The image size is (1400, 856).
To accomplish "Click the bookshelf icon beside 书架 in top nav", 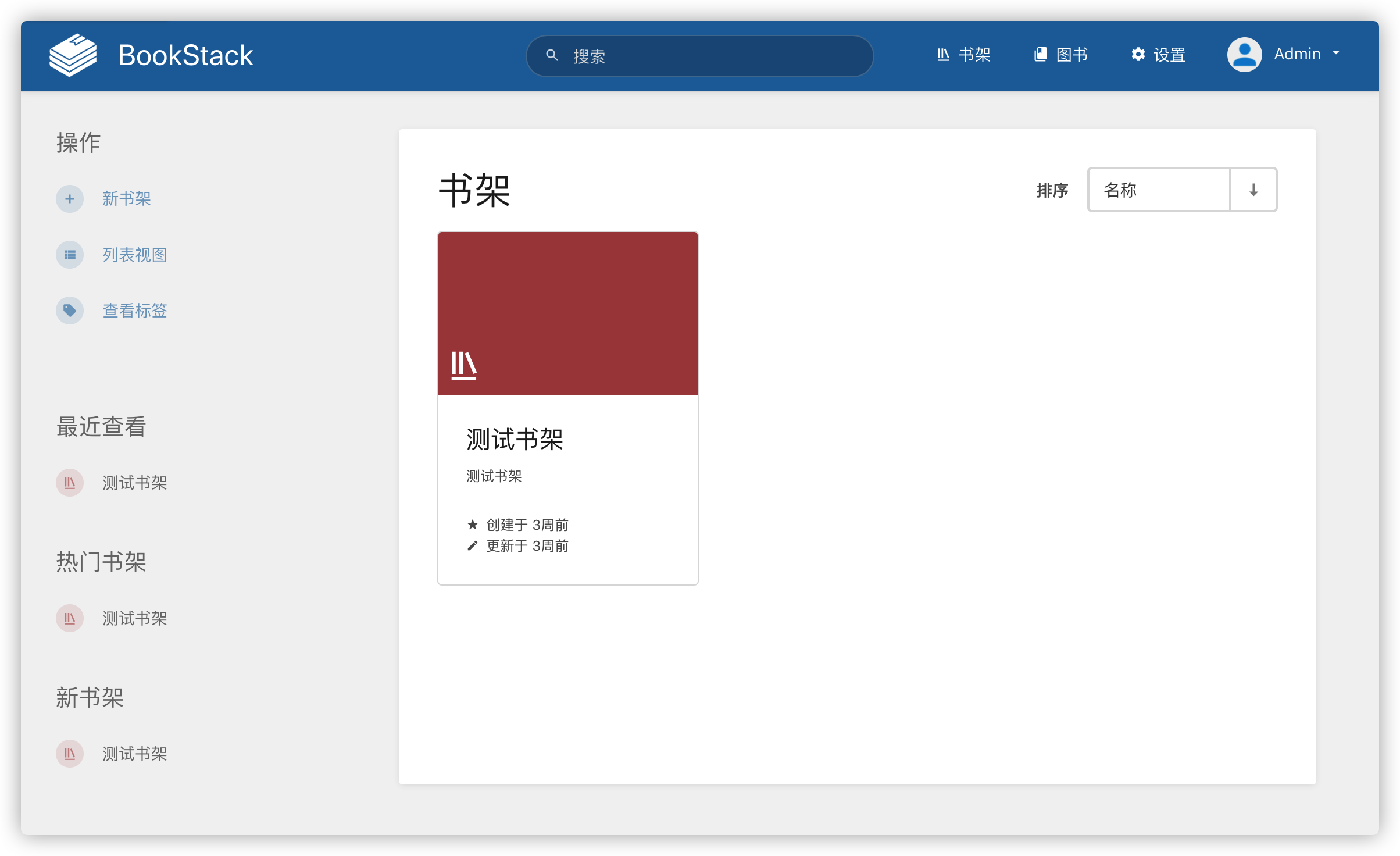I will point(944,54).
